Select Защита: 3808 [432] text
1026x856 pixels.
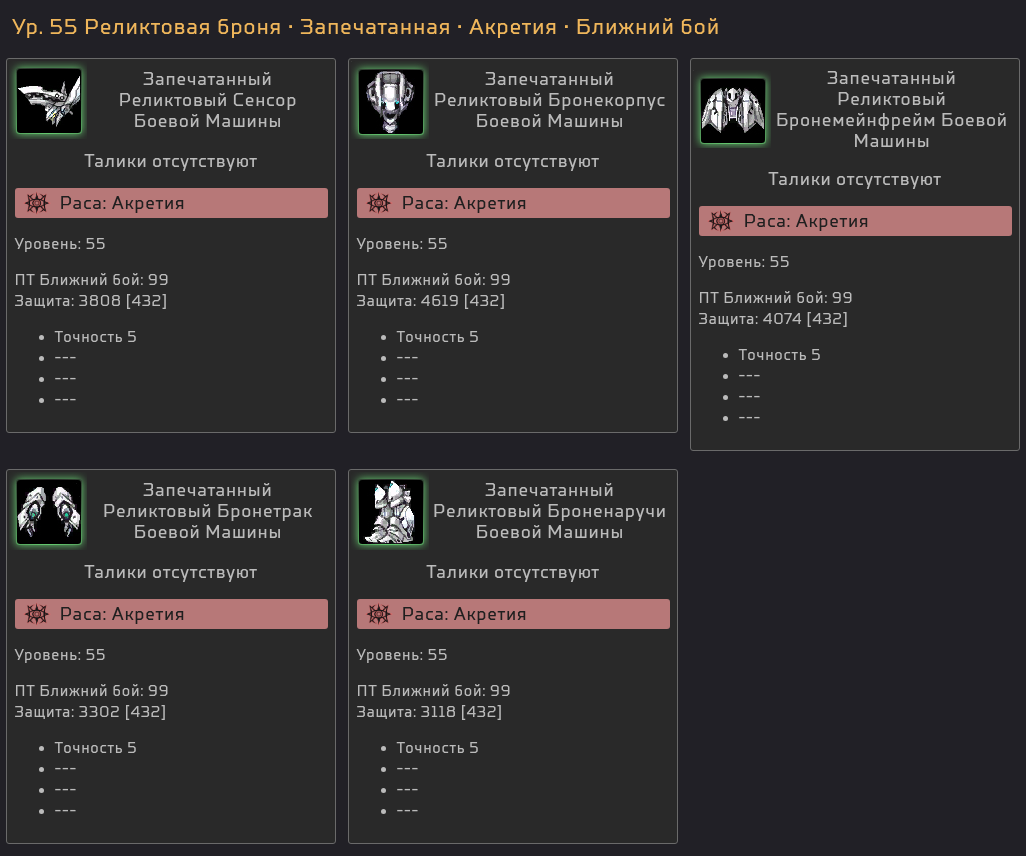click(x=91, y=301)
